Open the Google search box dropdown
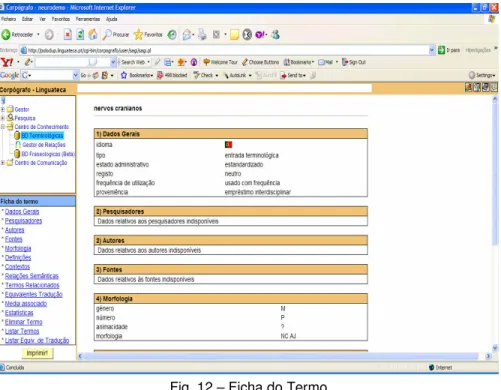501x390 pixels. pyautogui.click(x=76, y=75)
